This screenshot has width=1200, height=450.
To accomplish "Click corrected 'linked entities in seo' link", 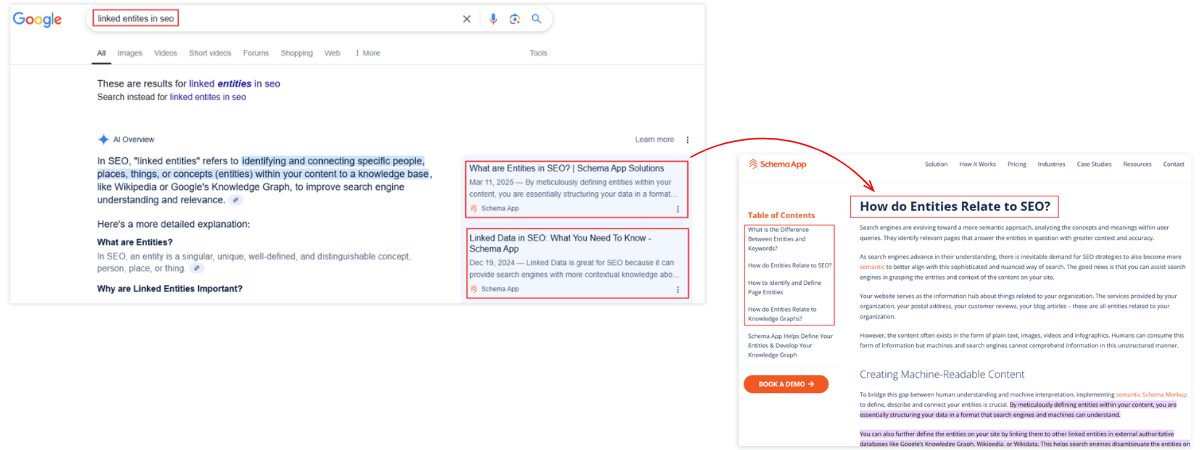I will pyautogui.click(x=234, y=84).
